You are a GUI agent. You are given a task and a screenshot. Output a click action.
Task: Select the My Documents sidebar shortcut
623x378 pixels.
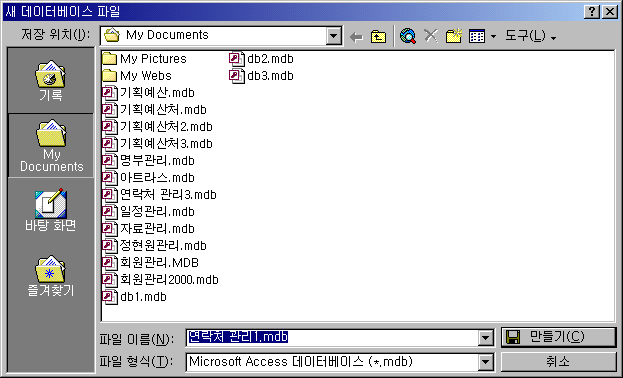(51, 146)
